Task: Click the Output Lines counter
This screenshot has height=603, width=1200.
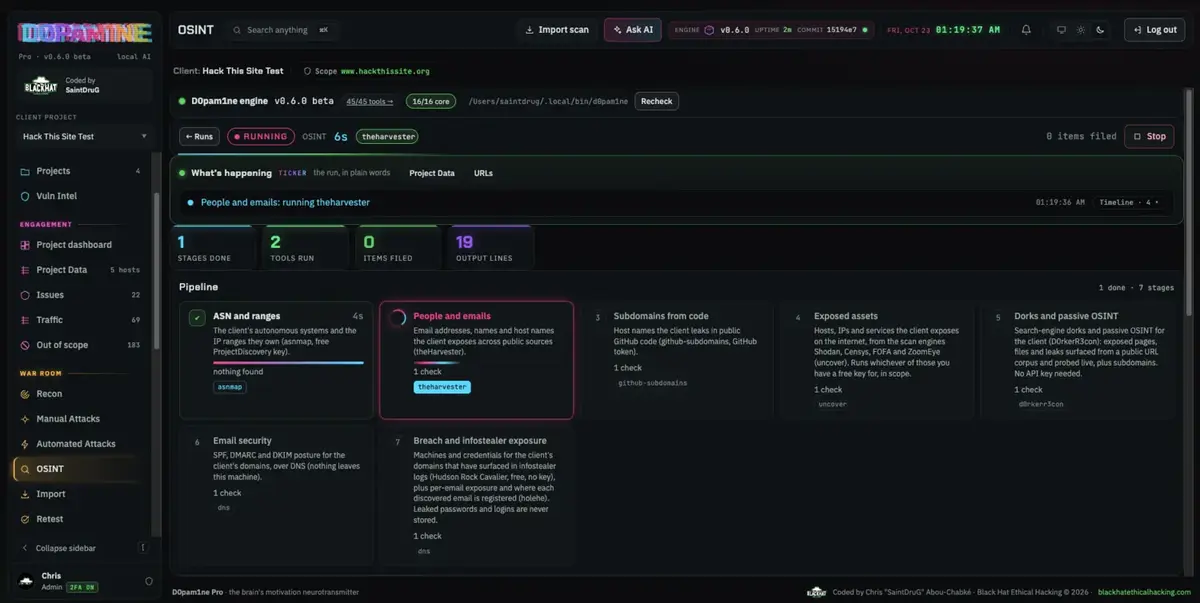Action: coord(491,249)
